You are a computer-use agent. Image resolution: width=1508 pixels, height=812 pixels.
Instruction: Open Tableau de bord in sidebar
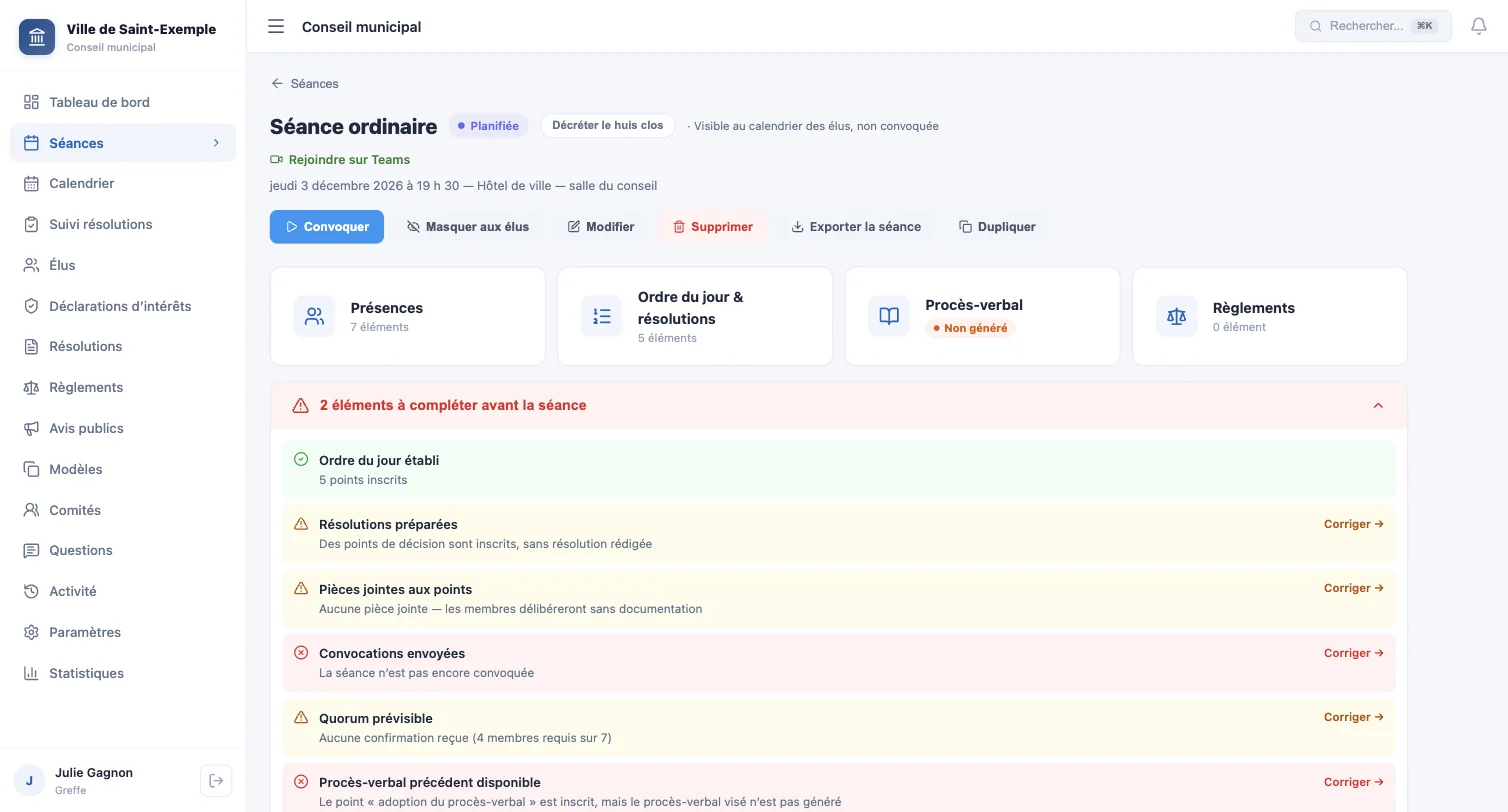123,102
